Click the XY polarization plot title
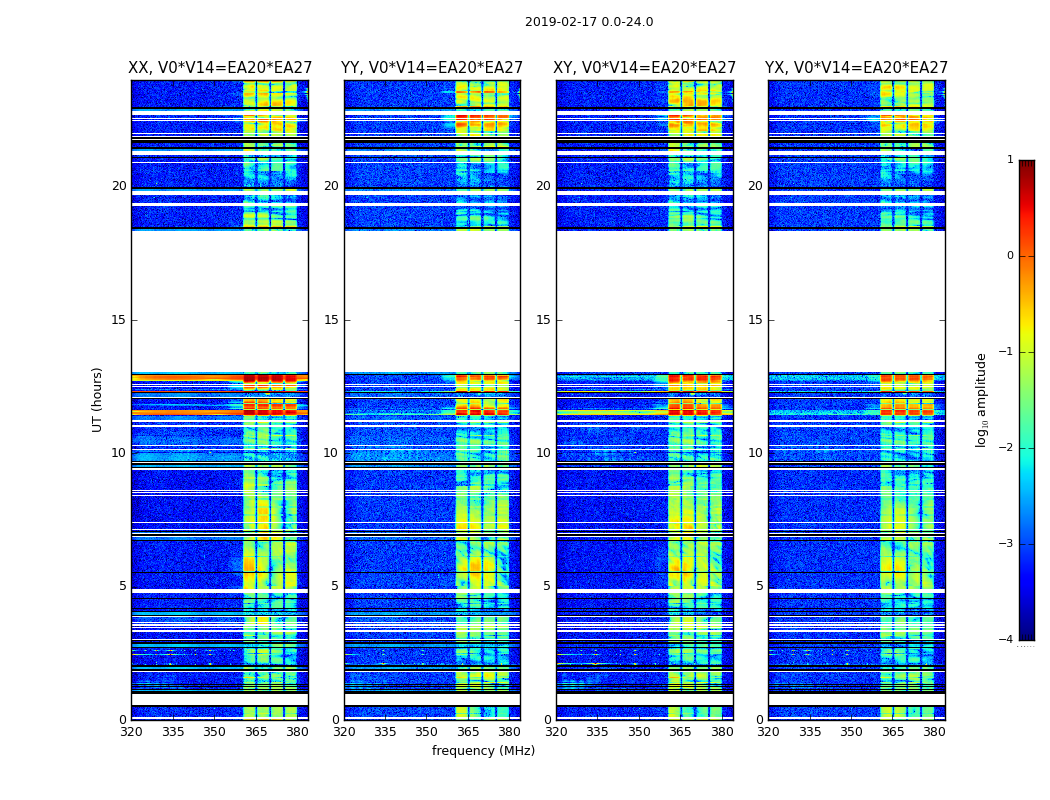The image size is (1050, 800). coord(644,68)
